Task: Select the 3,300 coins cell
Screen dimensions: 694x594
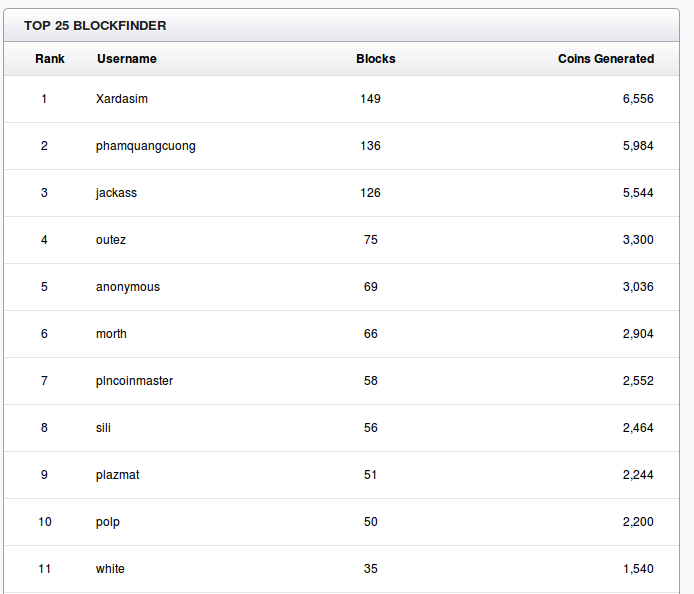Action: coord(638,240)
